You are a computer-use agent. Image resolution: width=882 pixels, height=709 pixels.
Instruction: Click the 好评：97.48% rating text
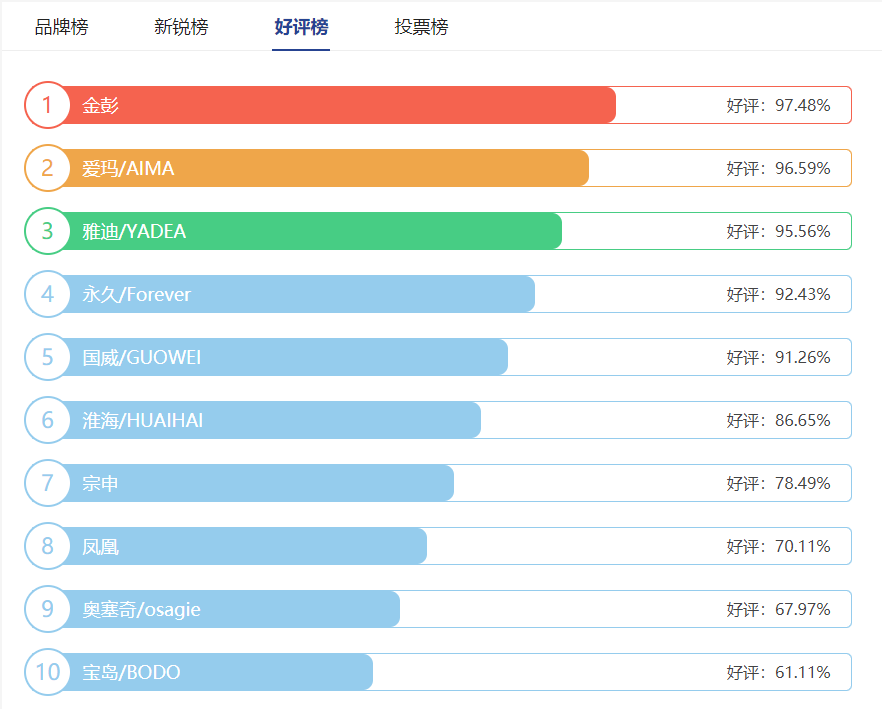pyautogui.click(x=778, y=105)
